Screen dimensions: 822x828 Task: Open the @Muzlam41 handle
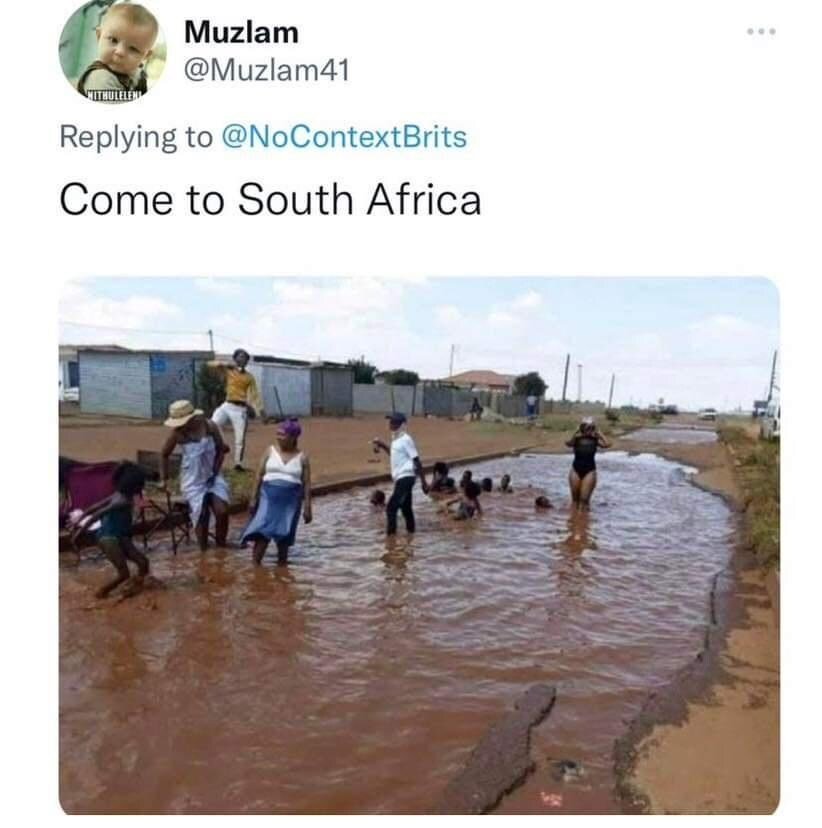point(267,69)
